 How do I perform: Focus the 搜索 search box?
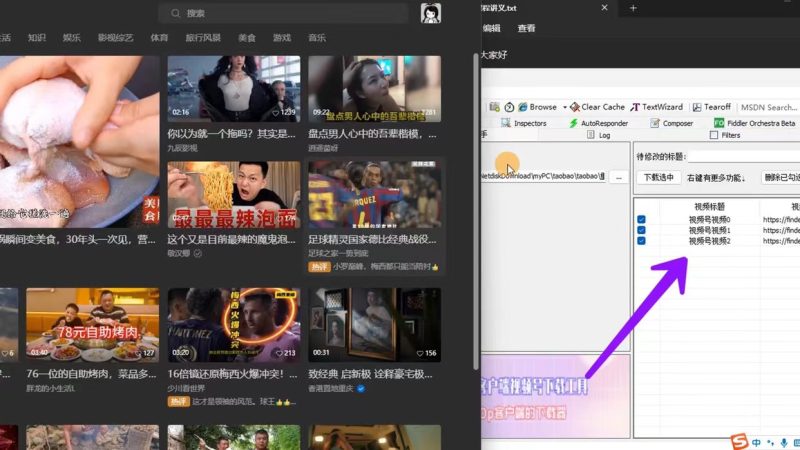point(284,13)
